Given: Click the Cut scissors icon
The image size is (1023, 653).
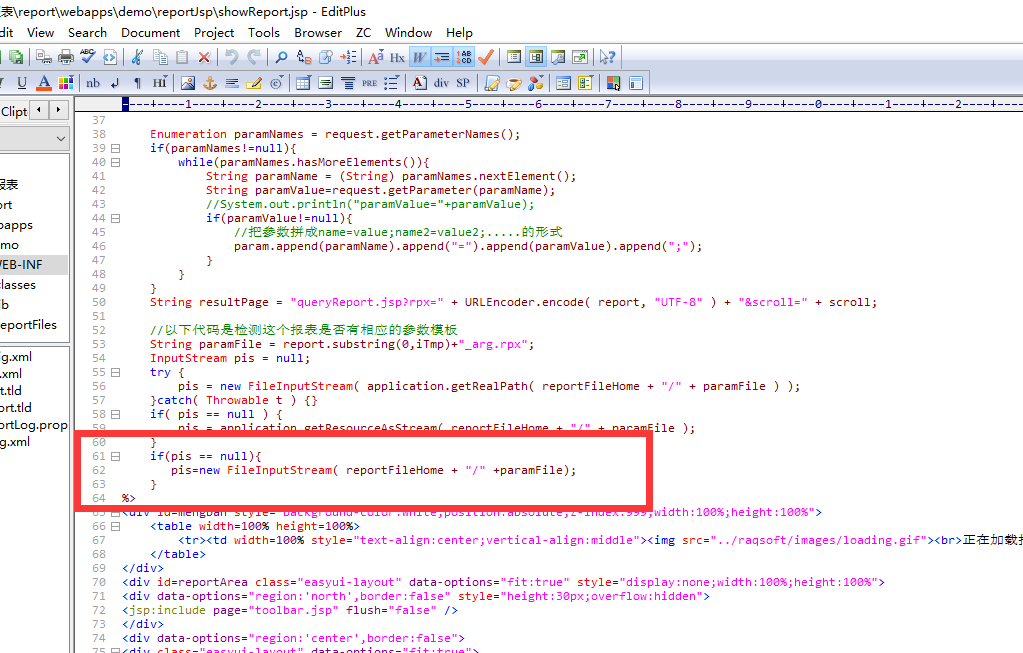Looking at the screenshot, I should pyautogui.click(x=137, y=57).
